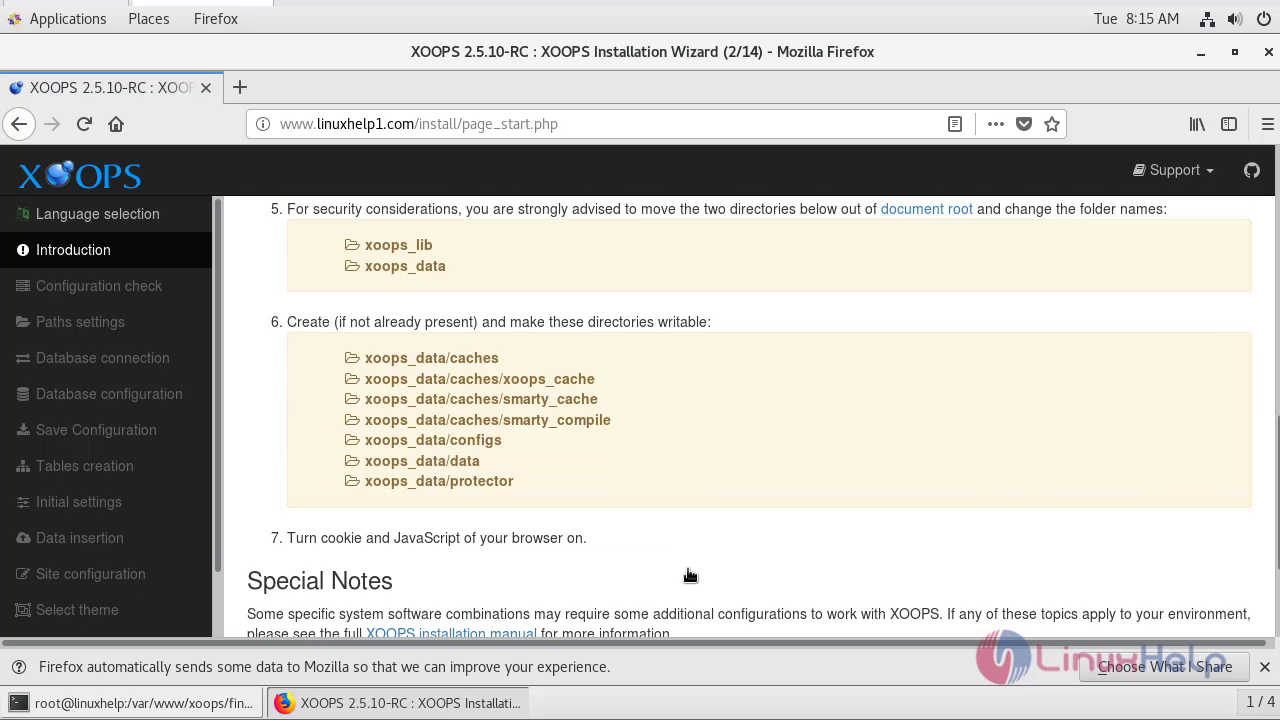Image resolution: width=1280 pixels, height=720 pixels.
Task: Click the XOOPS logo
Action: click(80, 175)
